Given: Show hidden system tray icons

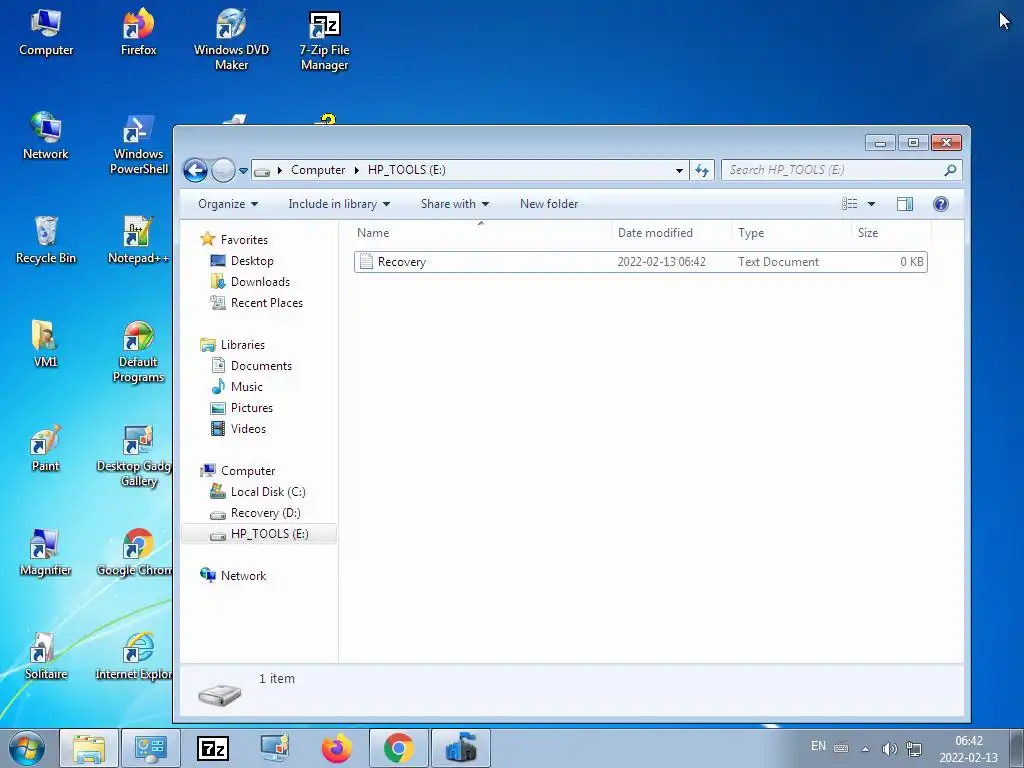Looking at the screenshot, I should coord(865,749).
